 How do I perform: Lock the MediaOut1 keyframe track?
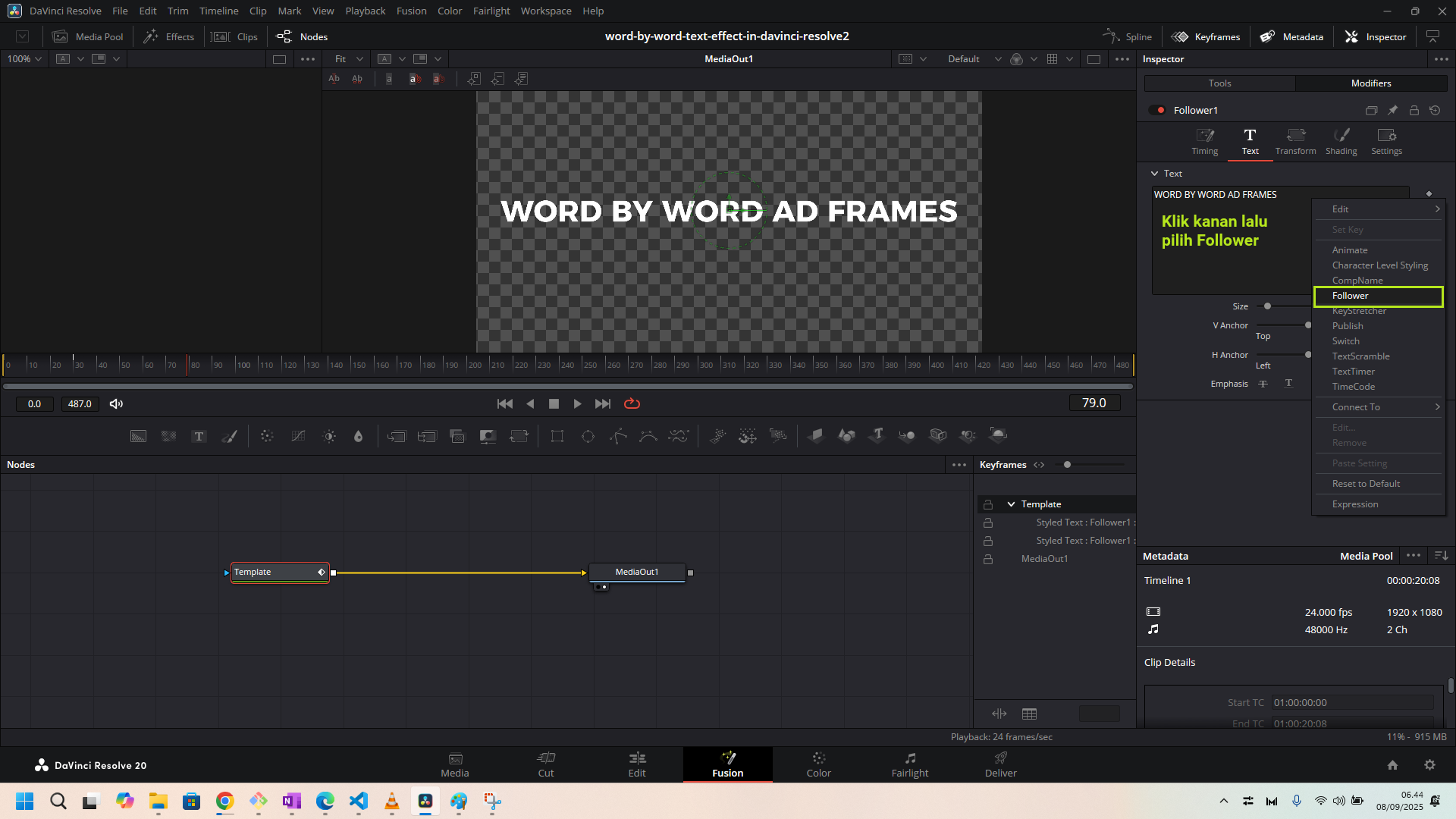(988, 559)
